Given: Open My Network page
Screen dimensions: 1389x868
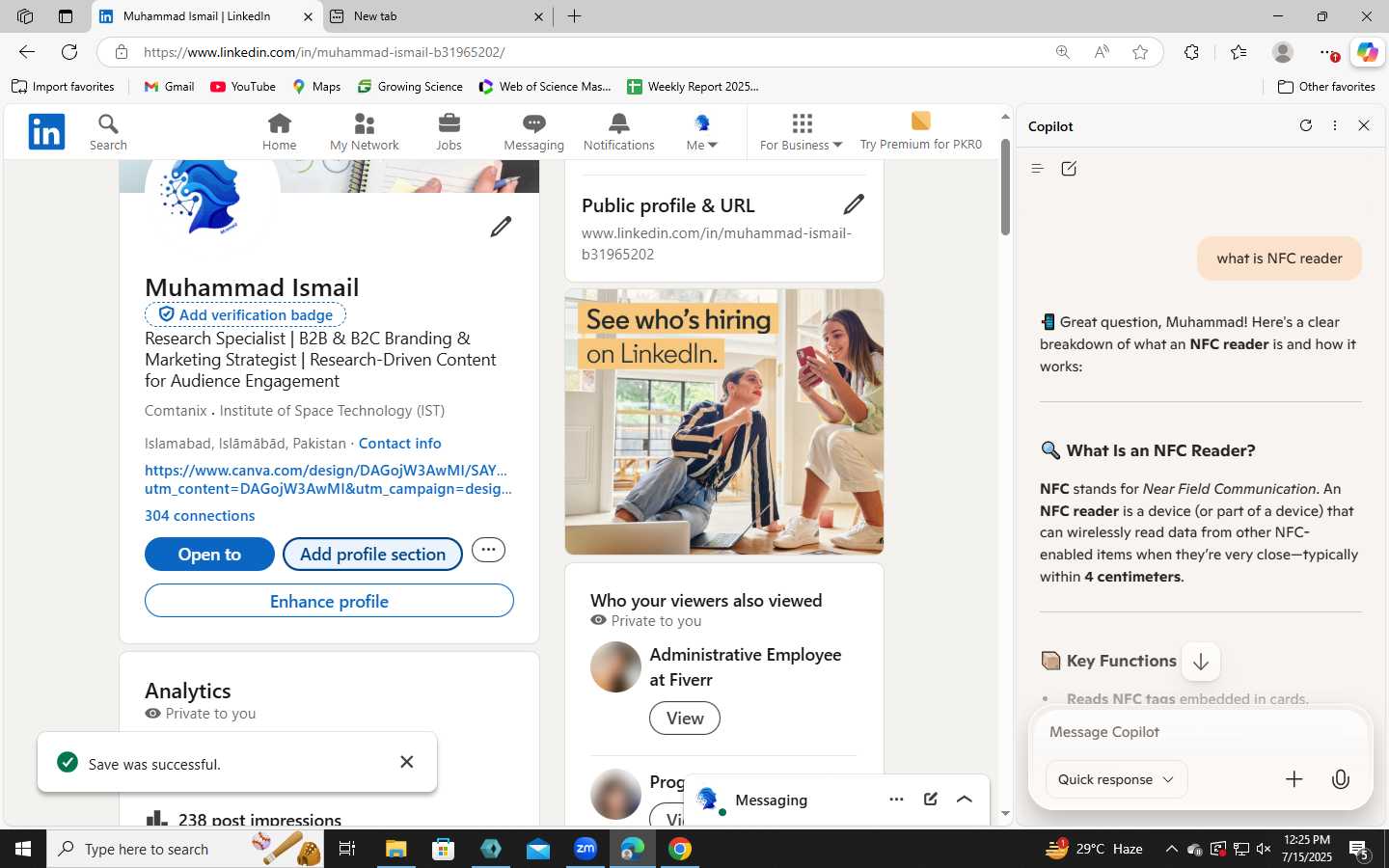Looking at the screenshot, I should [x=364, y=132].
